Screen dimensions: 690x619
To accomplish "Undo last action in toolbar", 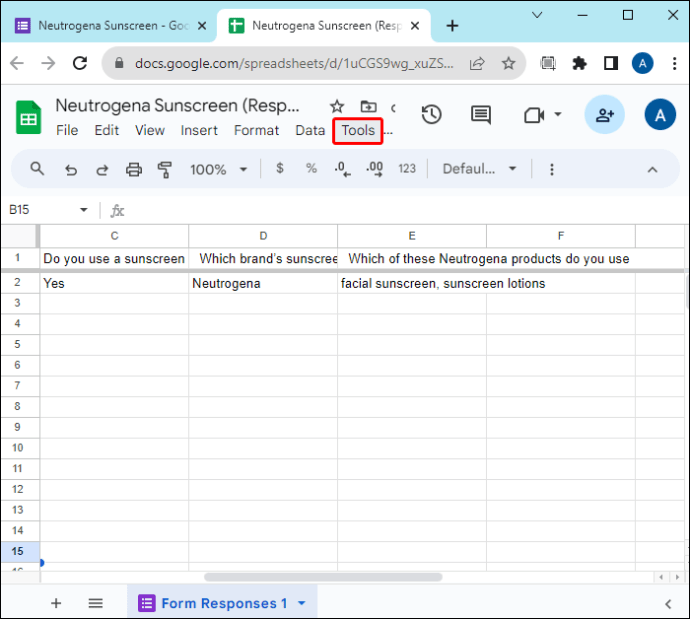I will point(71,169).
